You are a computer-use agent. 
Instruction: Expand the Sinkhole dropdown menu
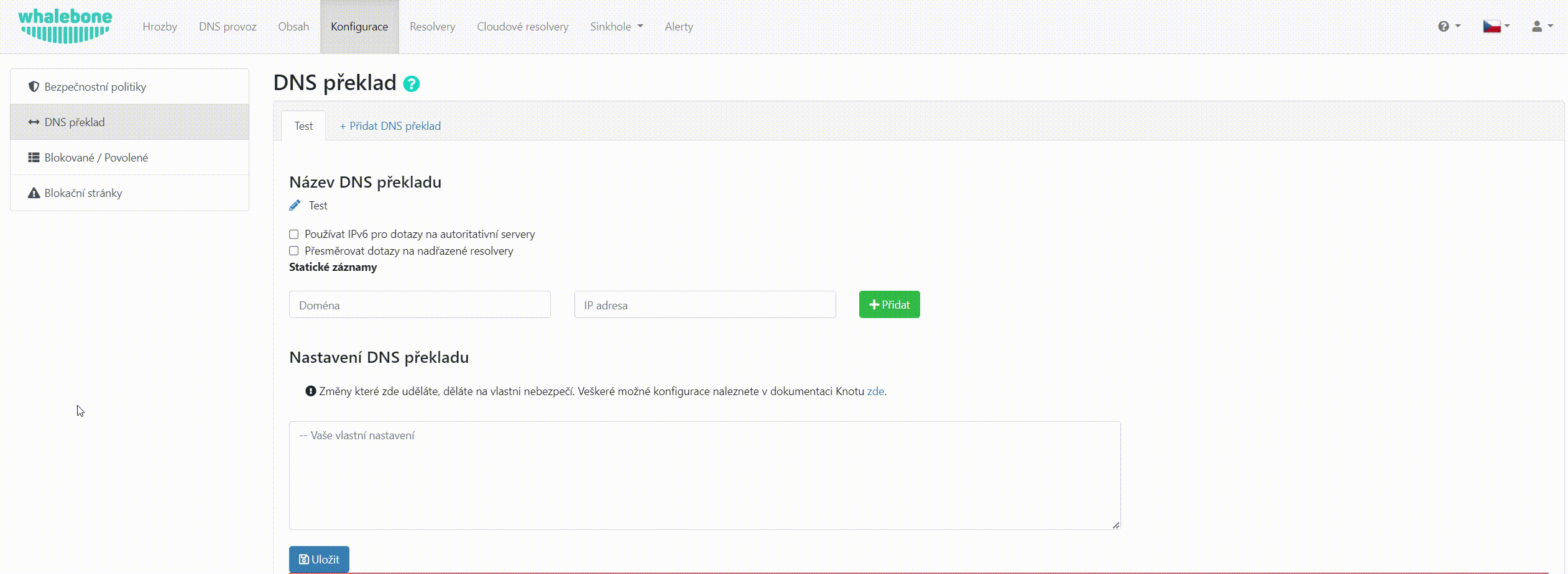point(616,27)
